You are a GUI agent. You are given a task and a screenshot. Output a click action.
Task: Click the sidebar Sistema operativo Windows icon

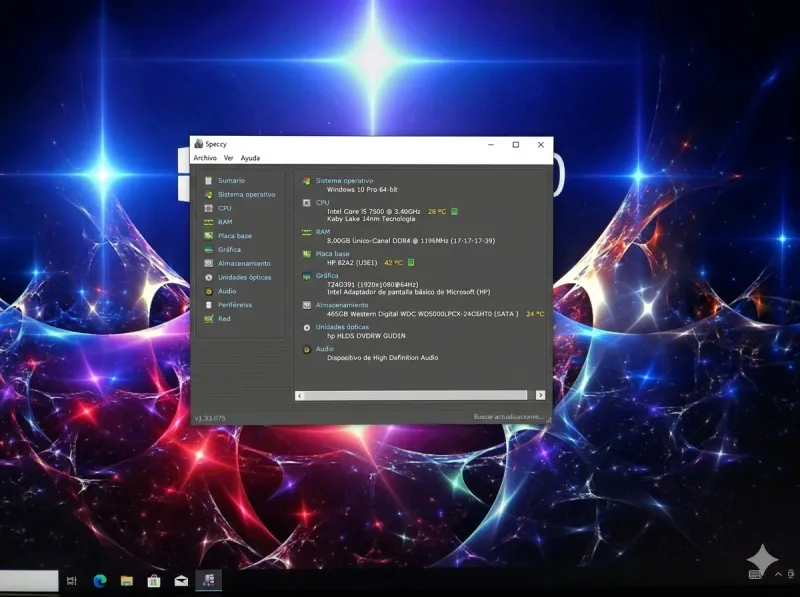[x=208, y=194]
